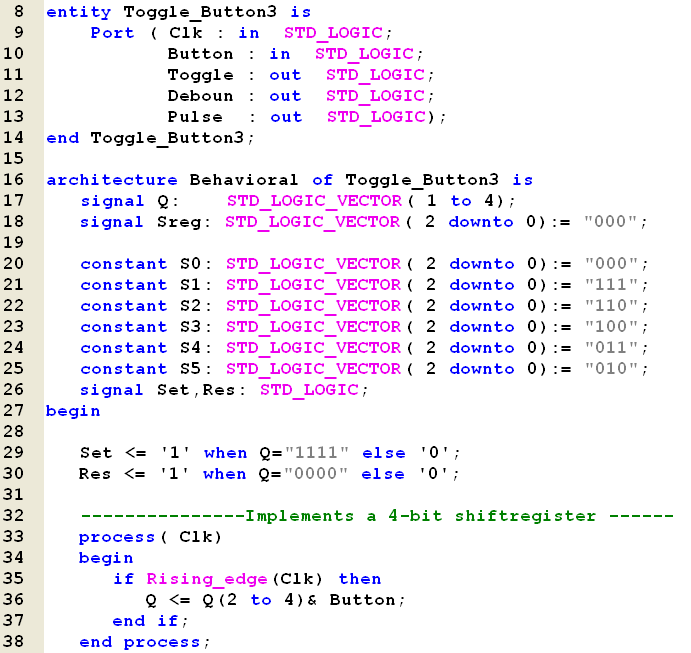Click the value "011" on line 24
The image size is (691, 653).
(611, 347)
